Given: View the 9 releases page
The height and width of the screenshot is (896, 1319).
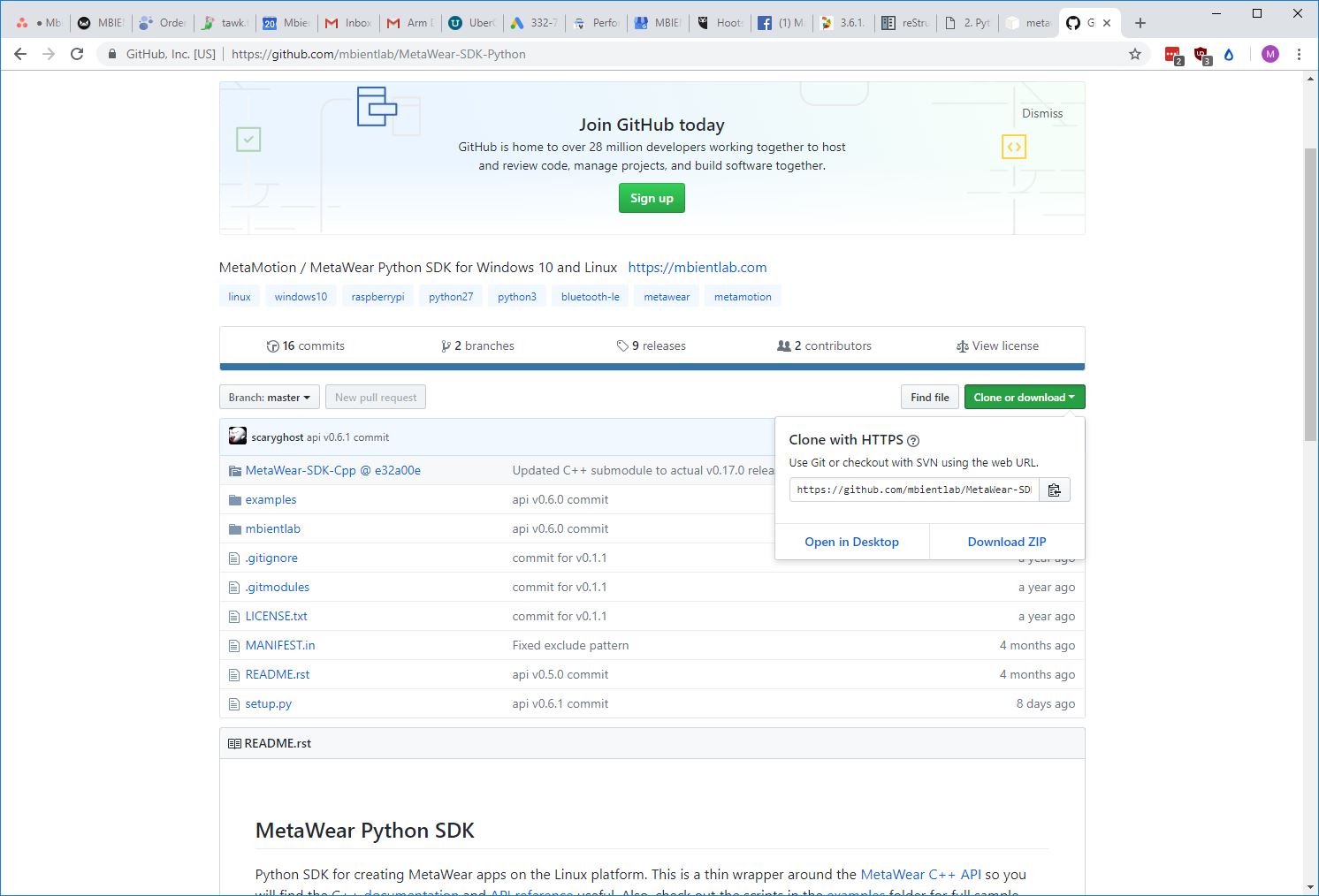Looking at the screenshot, I should [x=652, y=345].
